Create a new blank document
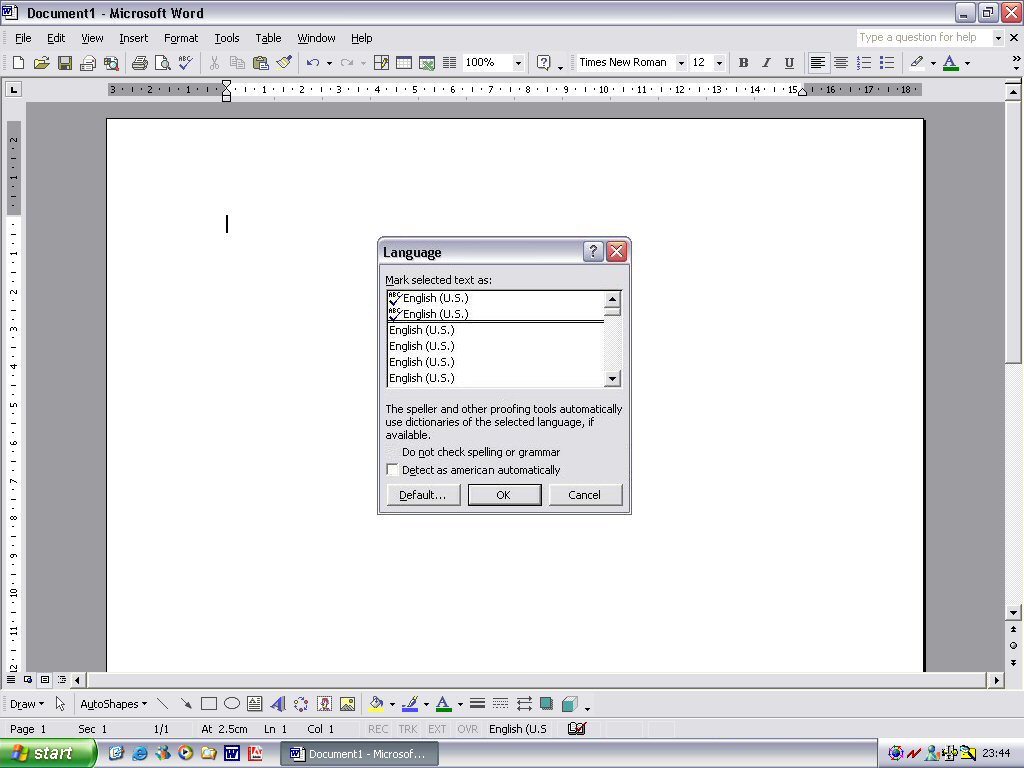 [x=18, y=63]
